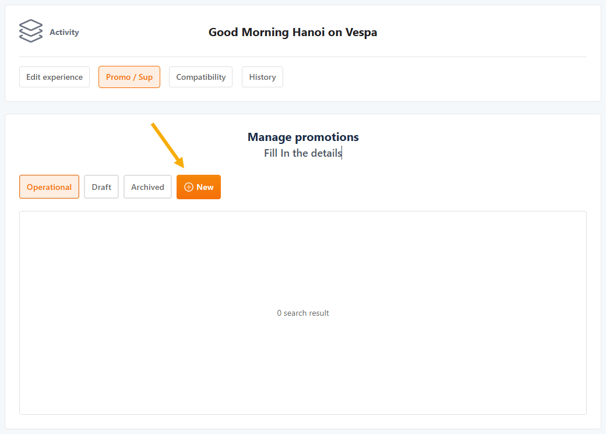
Task: Click the Good Morning Hanoi on Vespa title
Action: pos(293,32)
